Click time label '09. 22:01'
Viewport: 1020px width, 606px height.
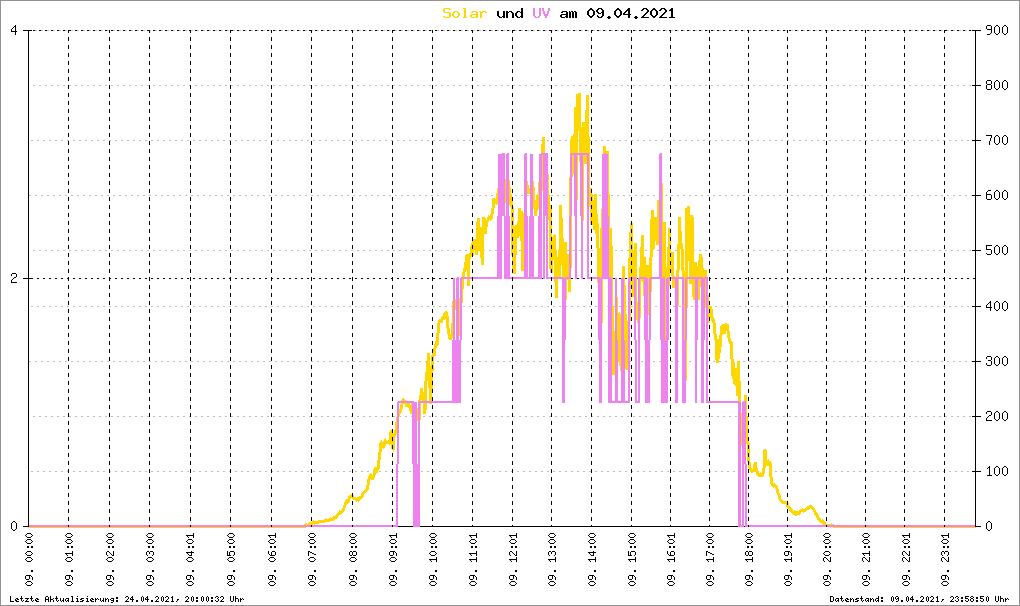tap(906, 559)
